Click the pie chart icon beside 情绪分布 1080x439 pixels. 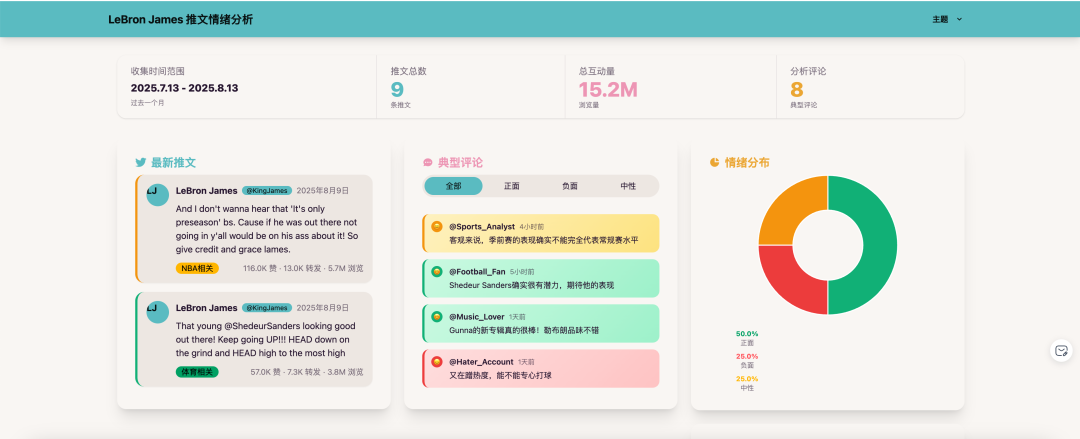(715, 162)
